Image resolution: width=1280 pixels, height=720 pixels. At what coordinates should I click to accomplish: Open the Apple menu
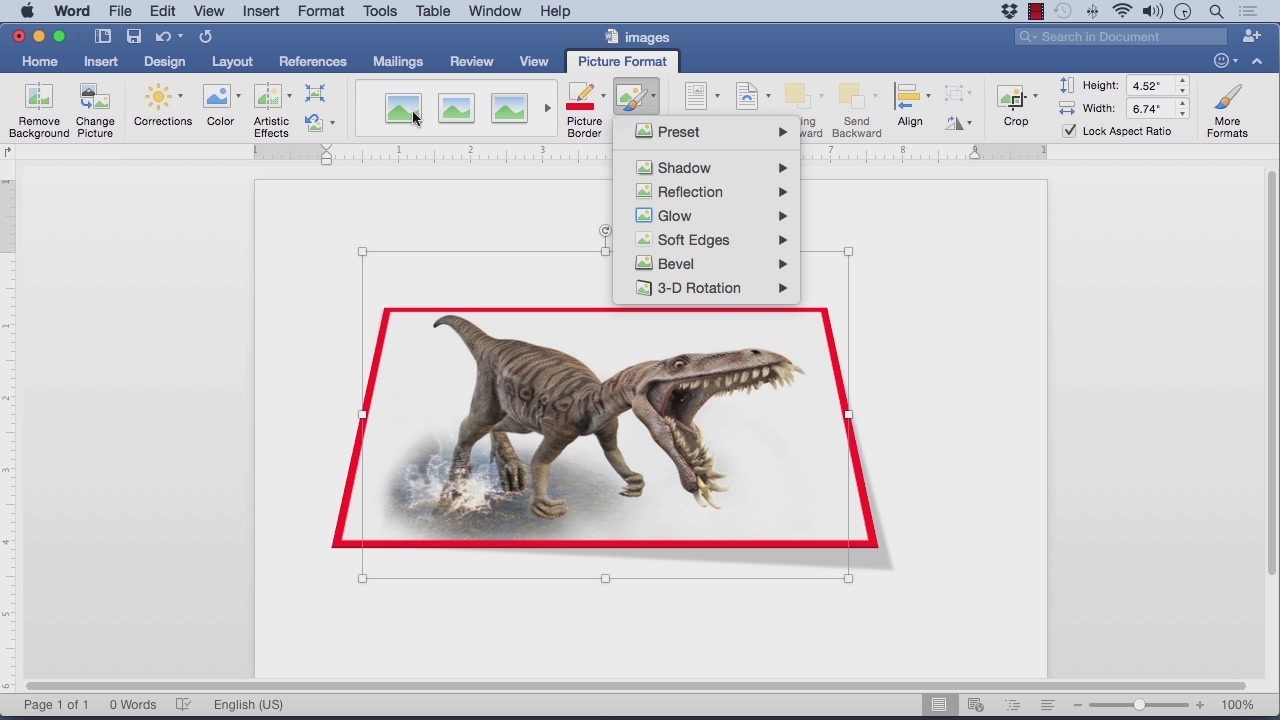27,11
